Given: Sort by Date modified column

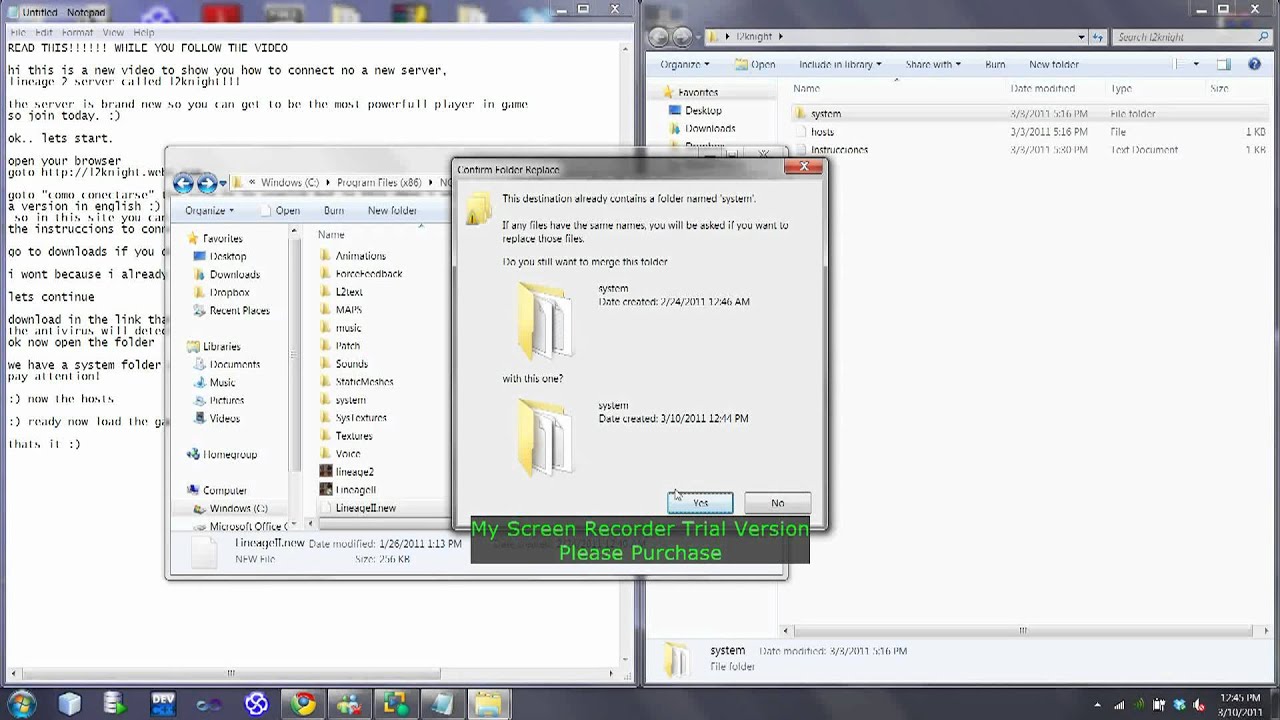Looking at the screenshot, I should [x=1042, y=89].
